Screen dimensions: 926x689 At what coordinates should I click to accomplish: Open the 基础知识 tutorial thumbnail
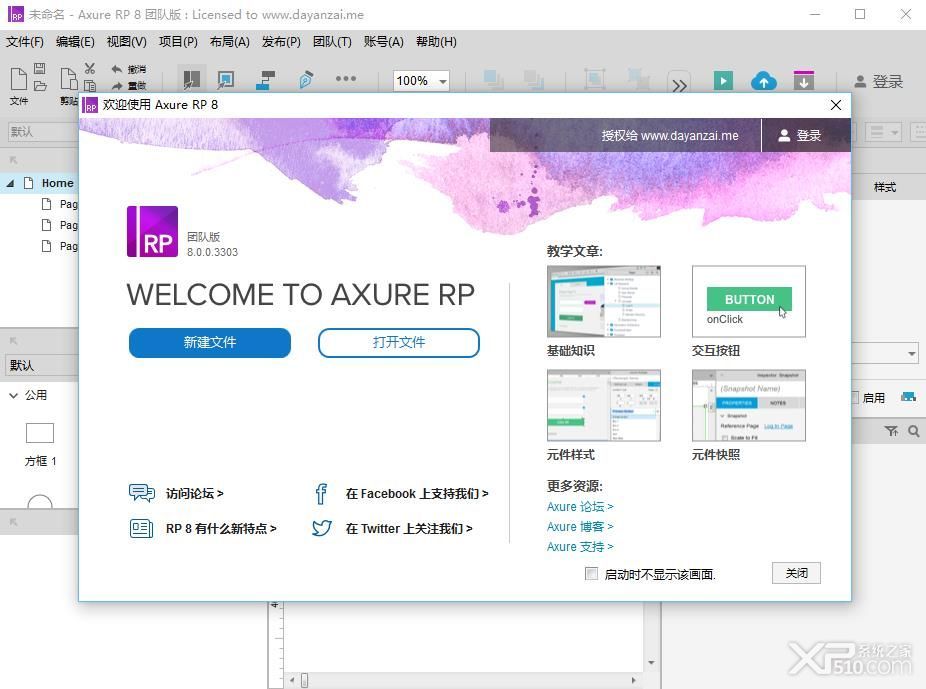(x=604, y=301)
